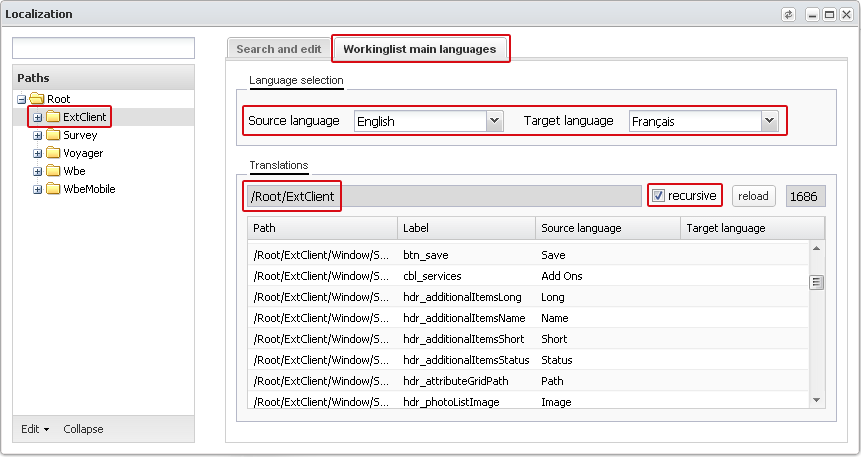Maximize the Localization window
861x457 pixels.
click(x=830, y=14)
